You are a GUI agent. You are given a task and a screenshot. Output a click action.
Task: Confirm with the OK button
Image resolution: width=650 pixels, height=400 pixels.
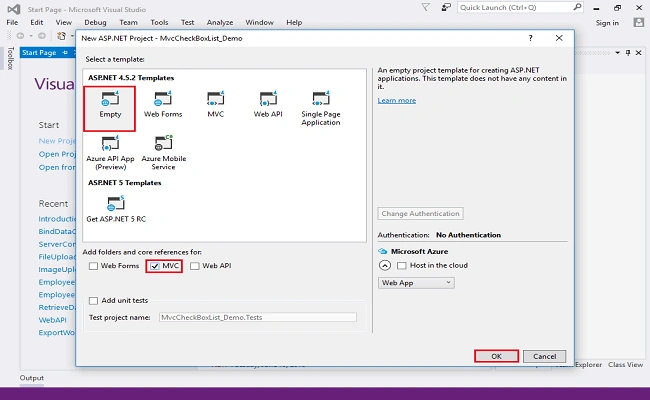tap(496, 356)
